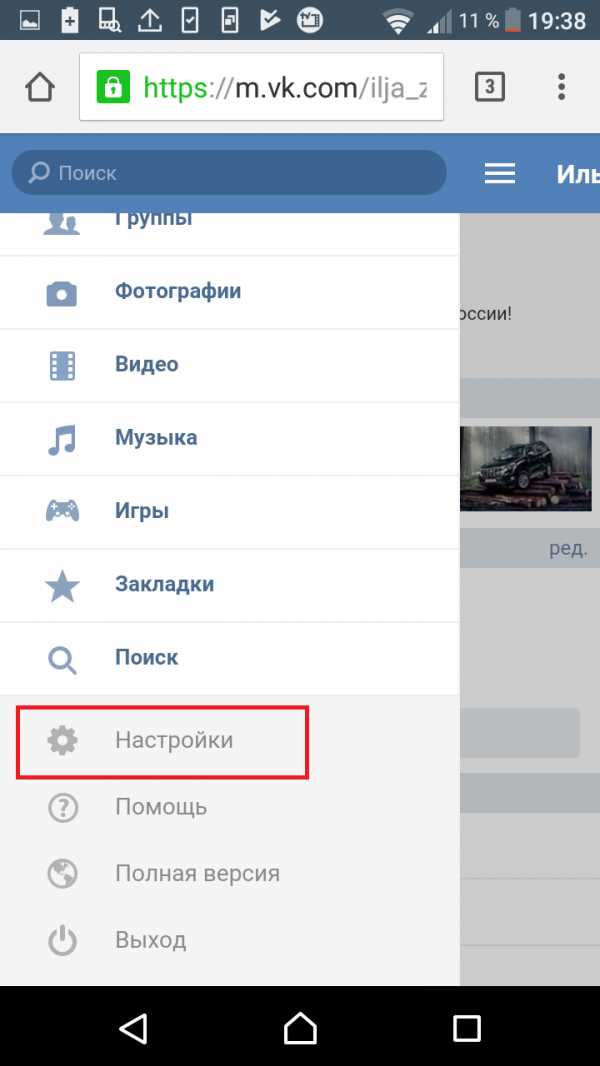Toggle the hamburger menu in VK header
600x1066 pixels.
coord(499,174)
